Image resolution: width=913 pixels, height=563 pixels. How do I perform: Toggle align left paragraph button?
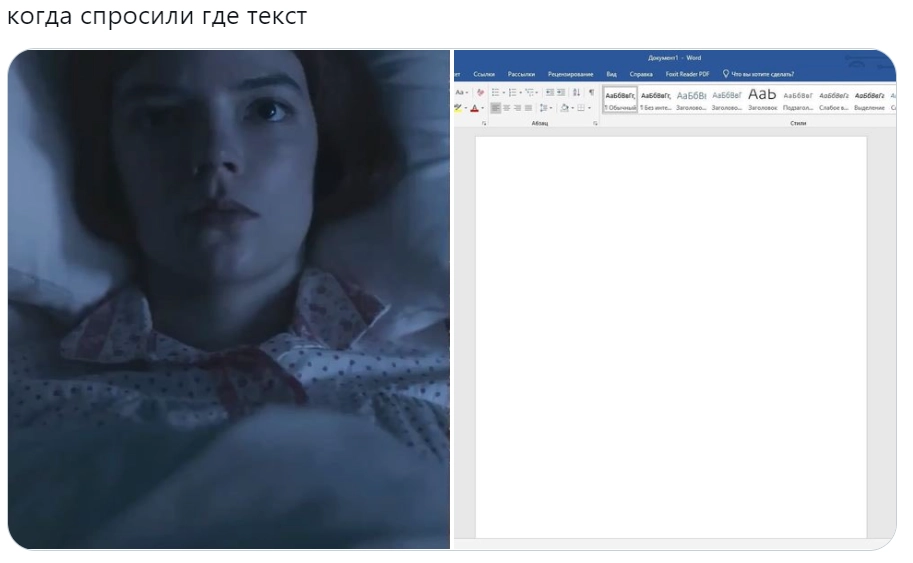[495, 108]
